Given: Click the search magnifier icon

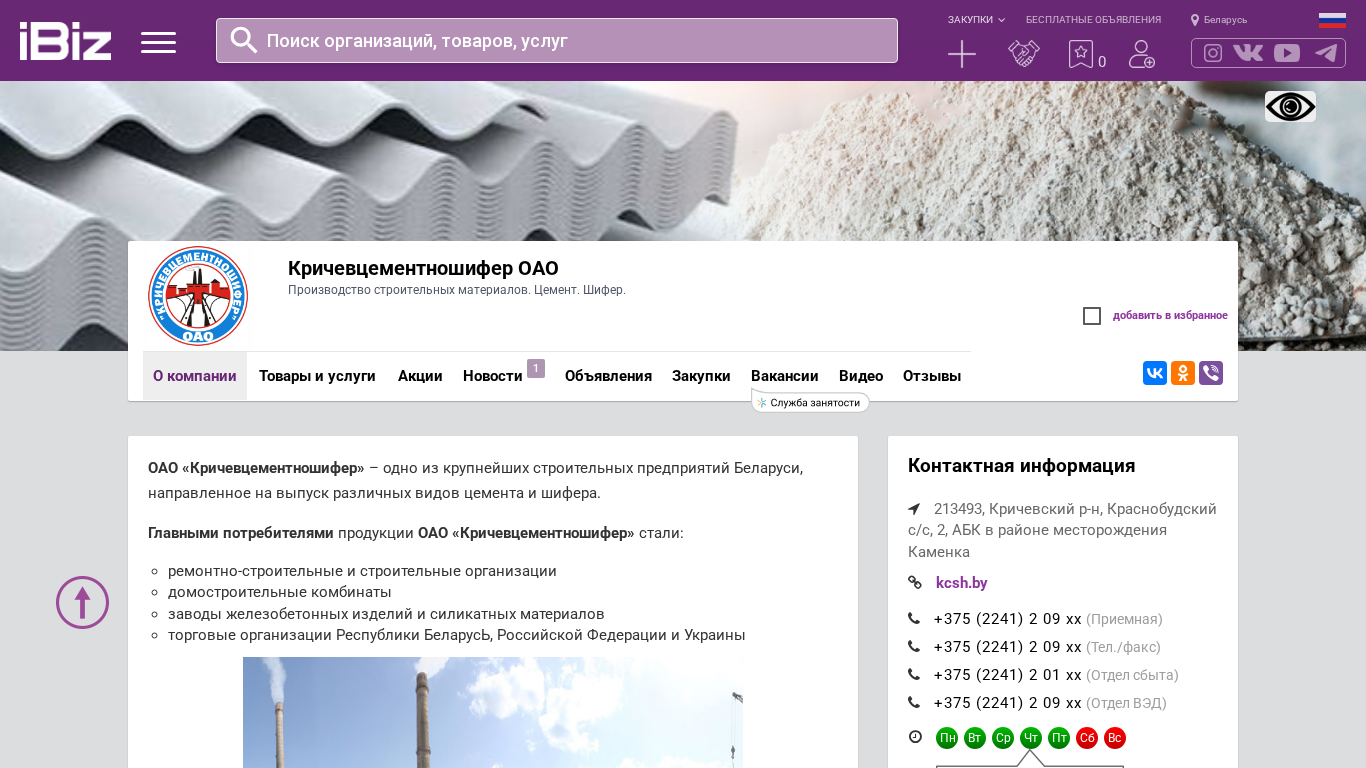Looking at the screenshot, I should (x=244, y=40).
